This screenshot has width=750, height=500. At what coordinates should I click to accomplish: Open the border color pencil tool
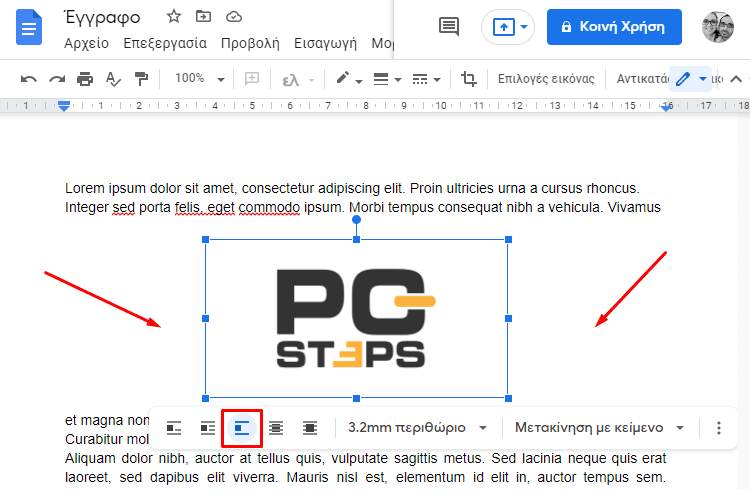click(349, 78)
